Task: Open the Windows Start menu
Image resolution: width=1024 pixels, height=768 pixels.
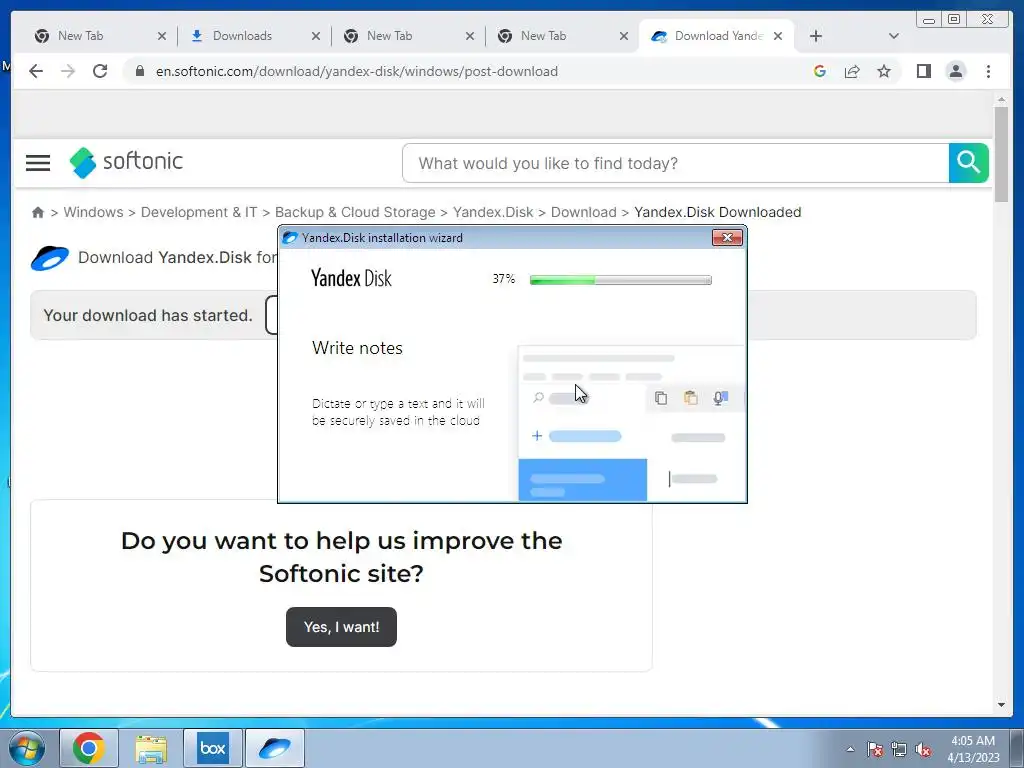Action: (x=26, y=748)
